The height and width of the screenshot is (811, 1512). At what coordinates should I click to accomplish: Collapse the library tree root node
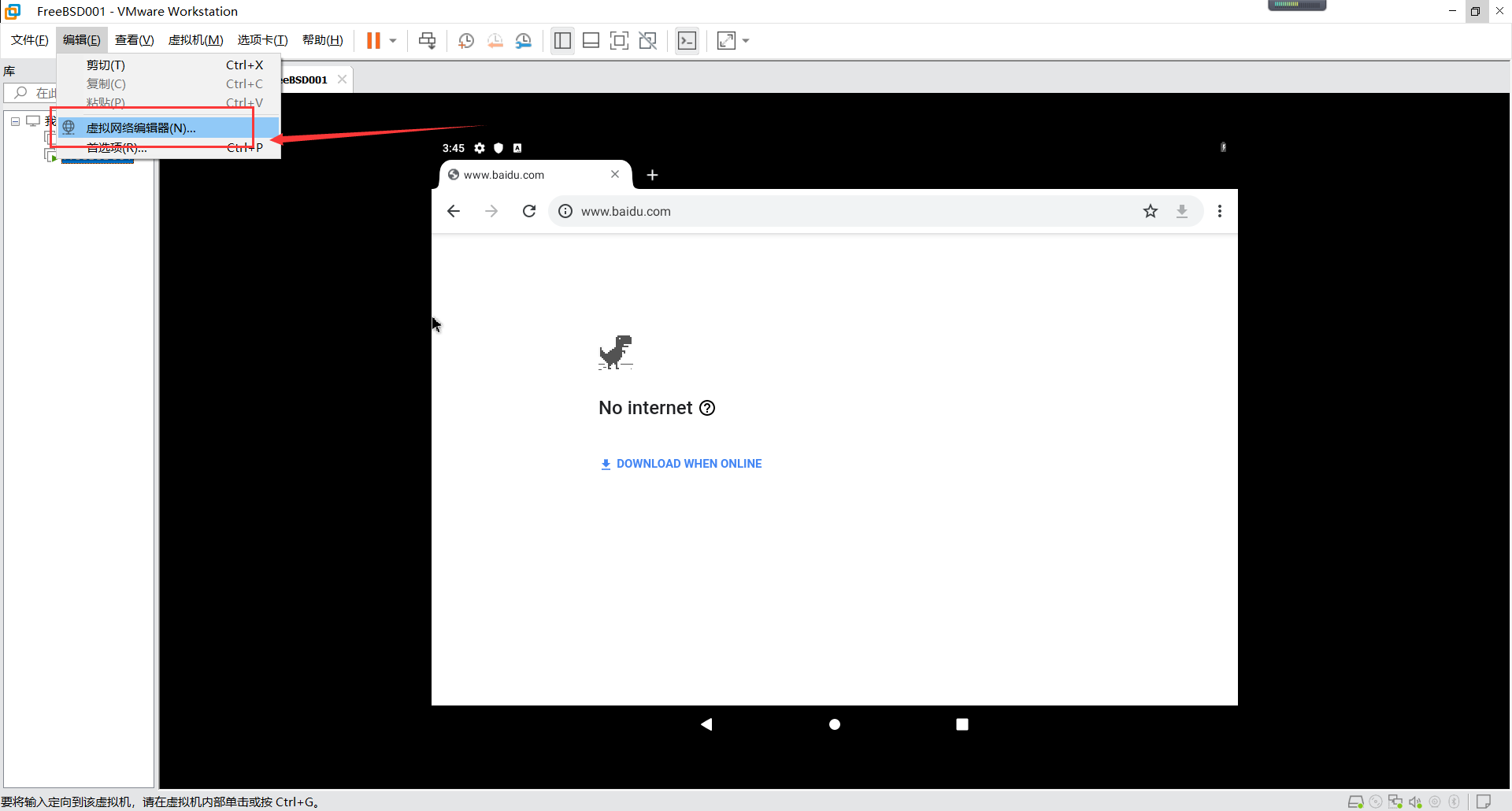pyautogui.click(x=15, y=121)
